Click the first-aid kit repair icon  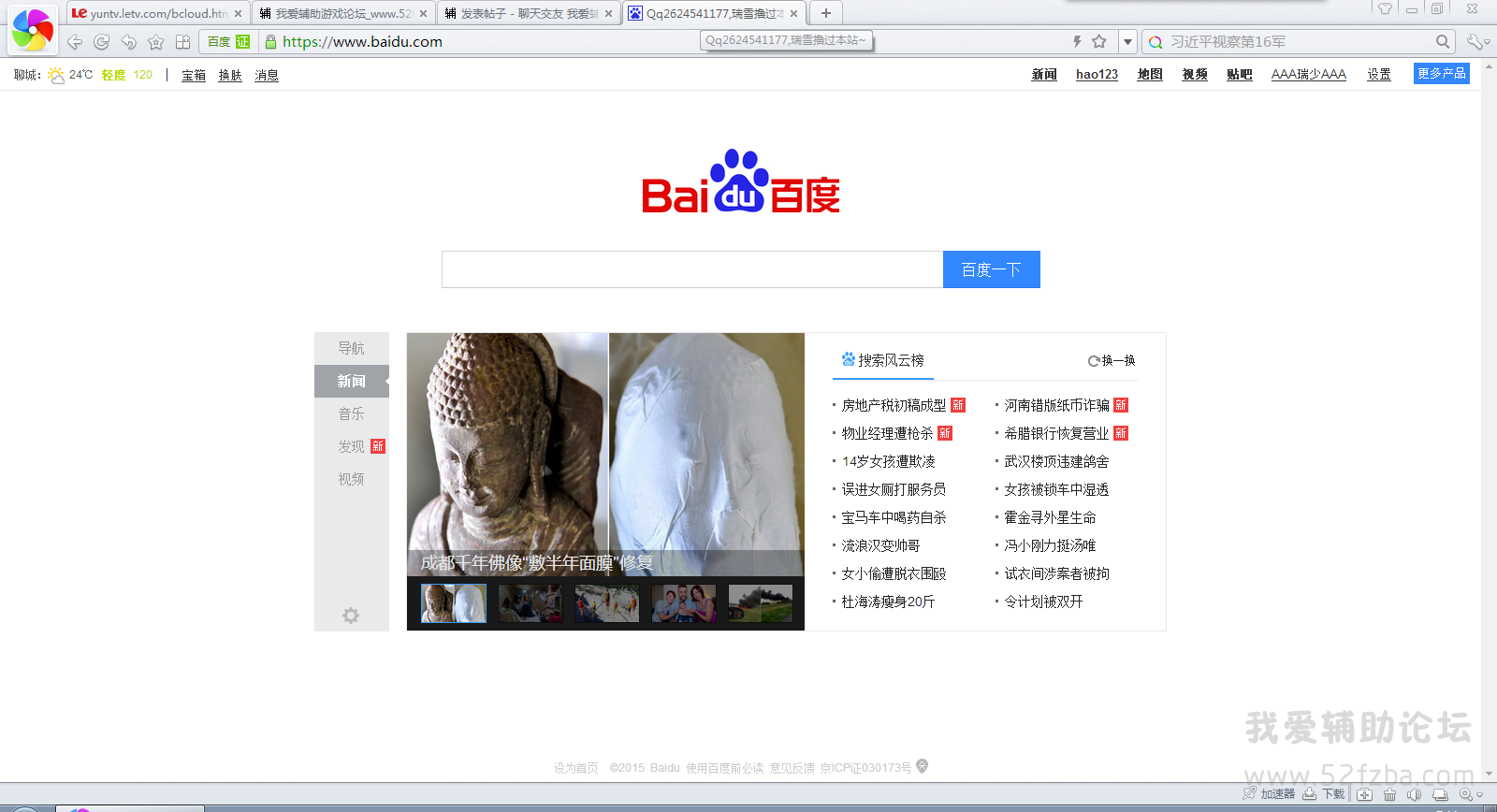[x=1365, y=794]
